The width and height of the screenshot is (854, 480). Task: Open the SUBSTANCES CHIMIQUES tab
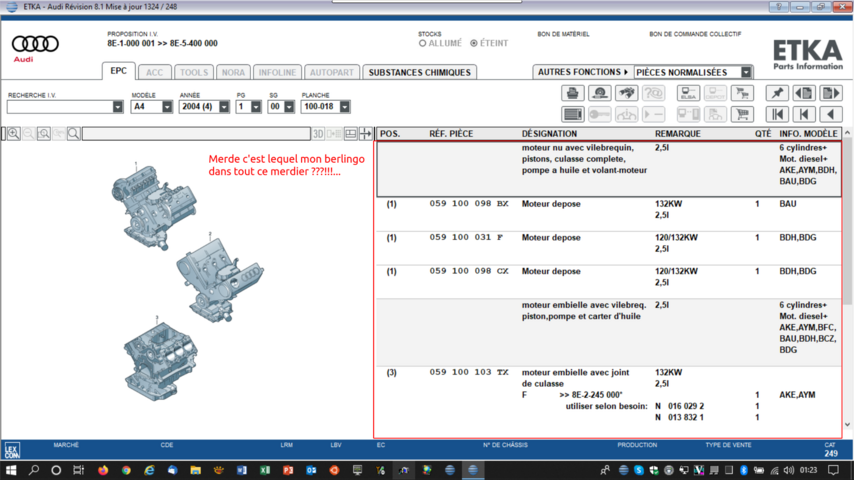[419, 72]
